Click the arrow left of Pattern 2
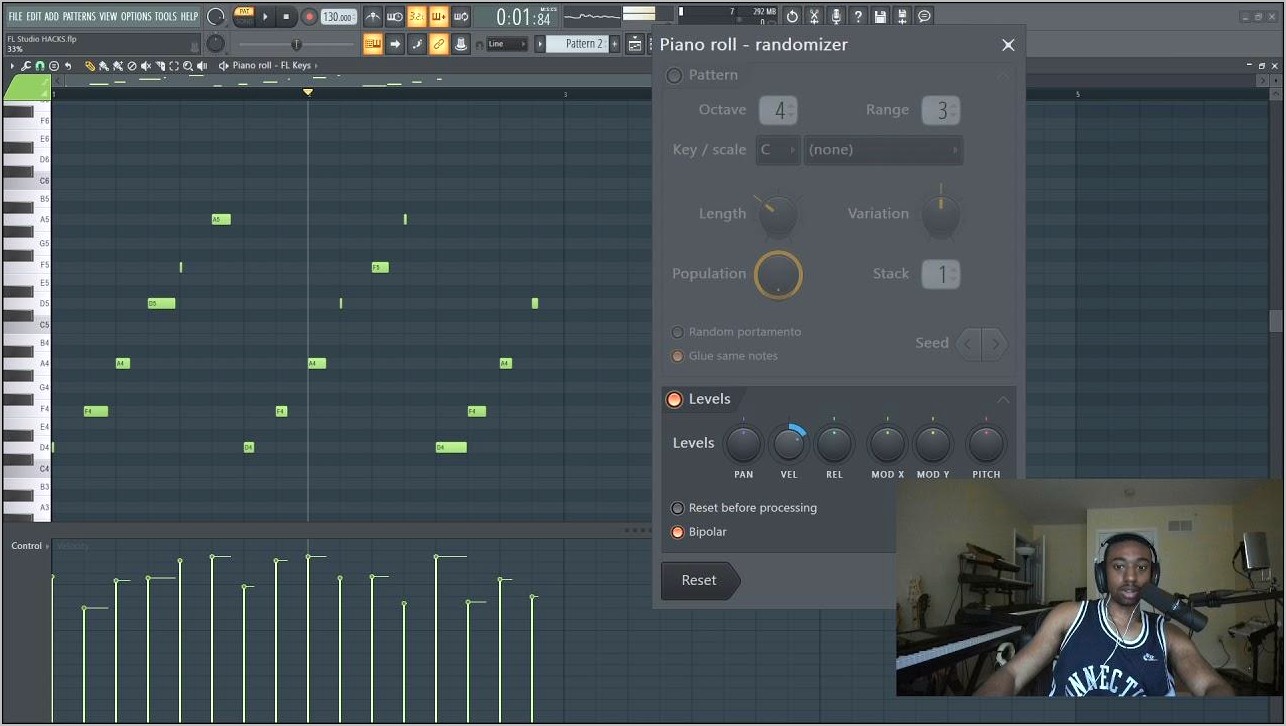1286x726 pixels. click(540, 44)
